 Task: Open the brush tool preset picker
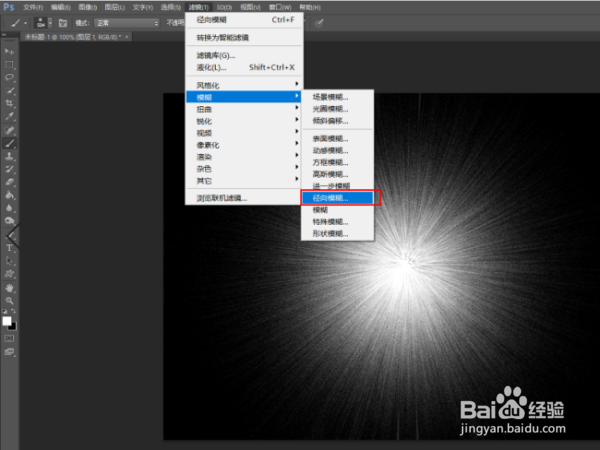[x=18, y=23]
